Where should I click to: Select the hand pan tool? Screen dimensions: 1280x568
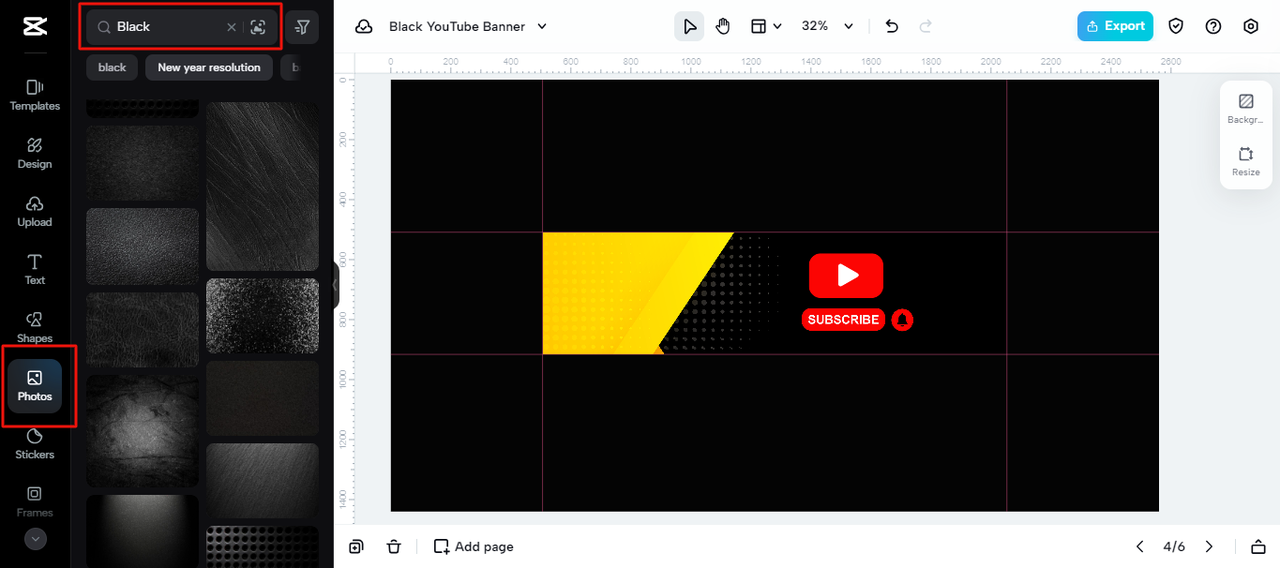point(723,26)
